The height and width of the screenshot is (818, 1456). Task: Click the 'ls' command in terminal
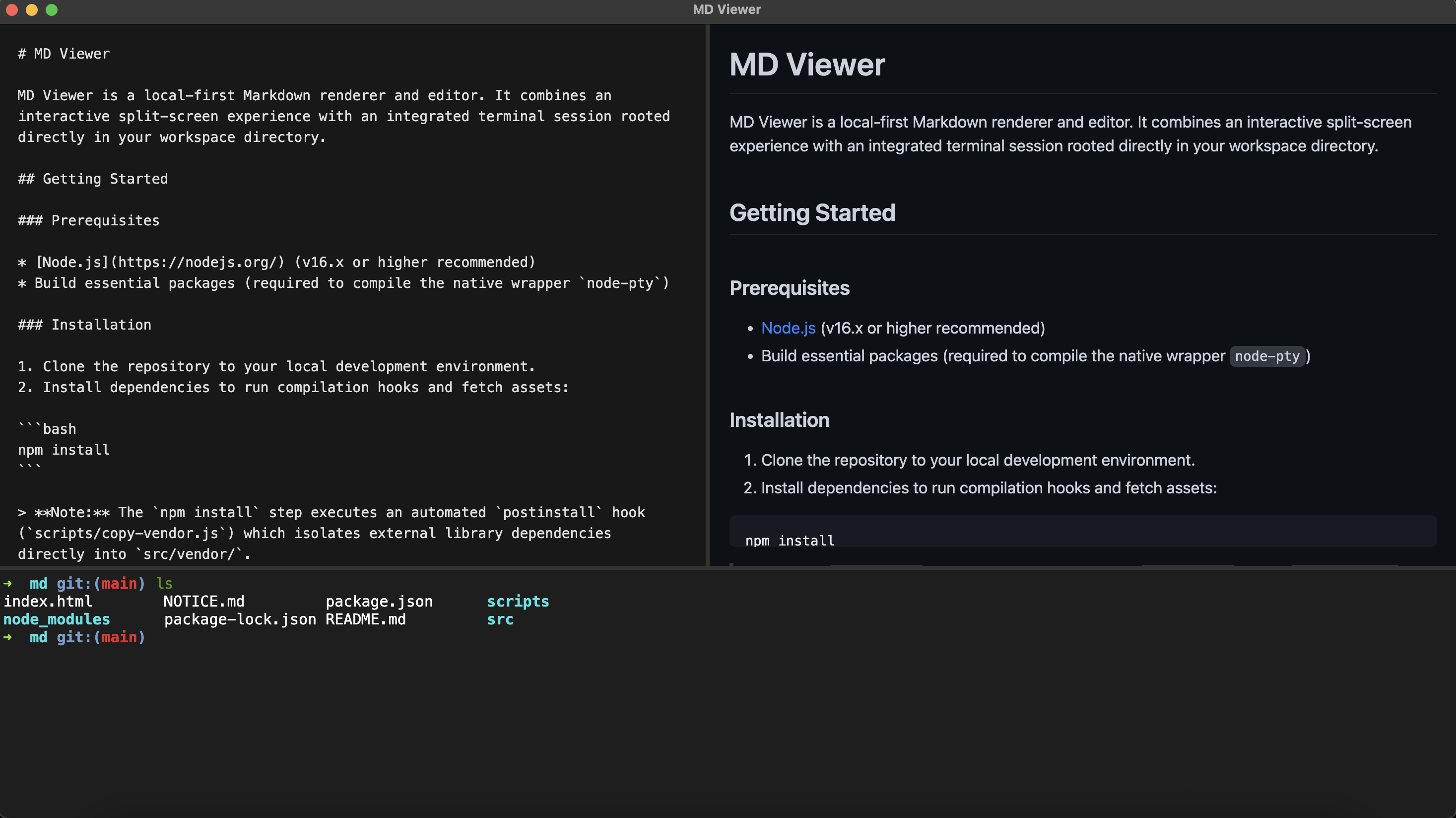(164, 583)
